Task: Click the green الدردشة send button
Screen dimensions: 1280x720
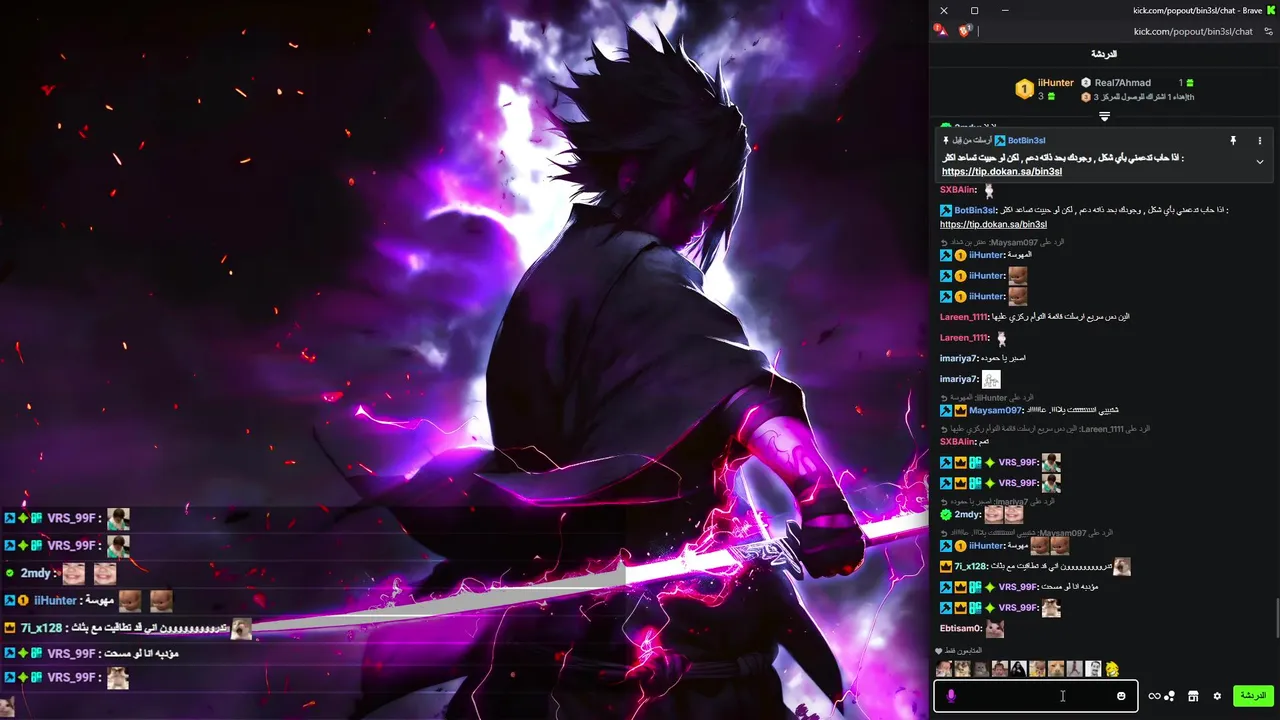Action: pyautogui.click(x=1253, y=696)
